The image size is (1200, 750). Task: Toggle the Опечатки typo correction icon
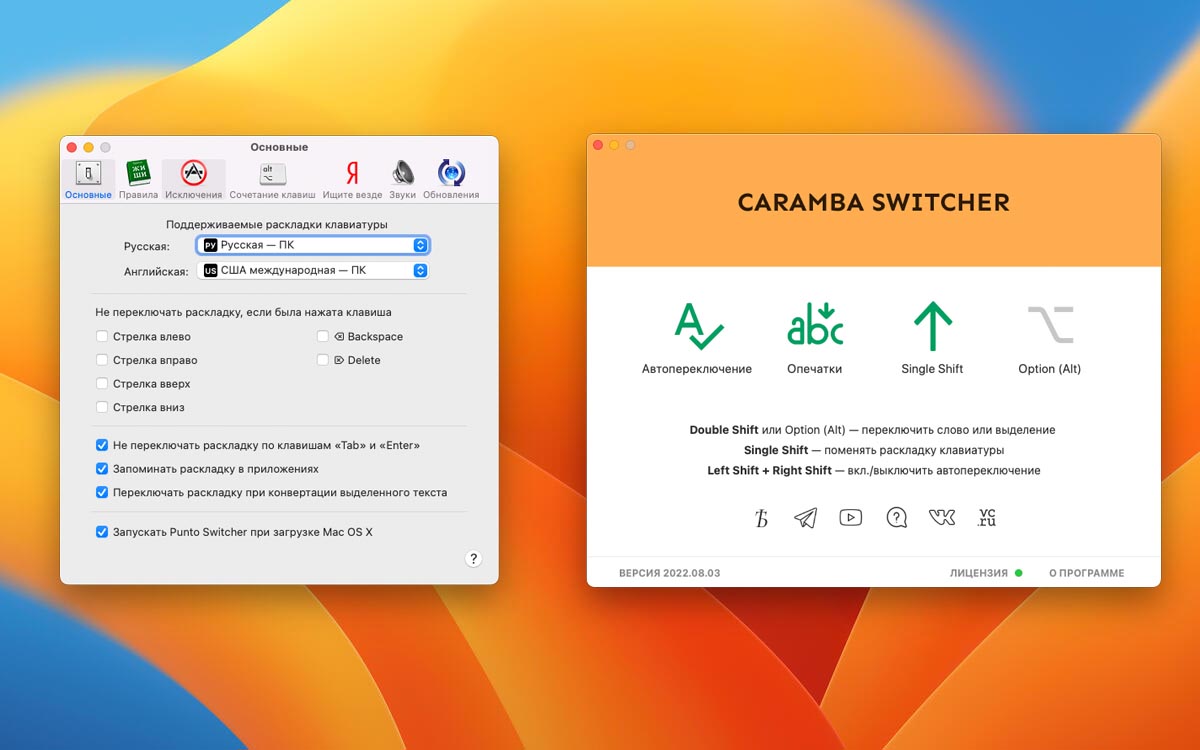tap(815, 327)
